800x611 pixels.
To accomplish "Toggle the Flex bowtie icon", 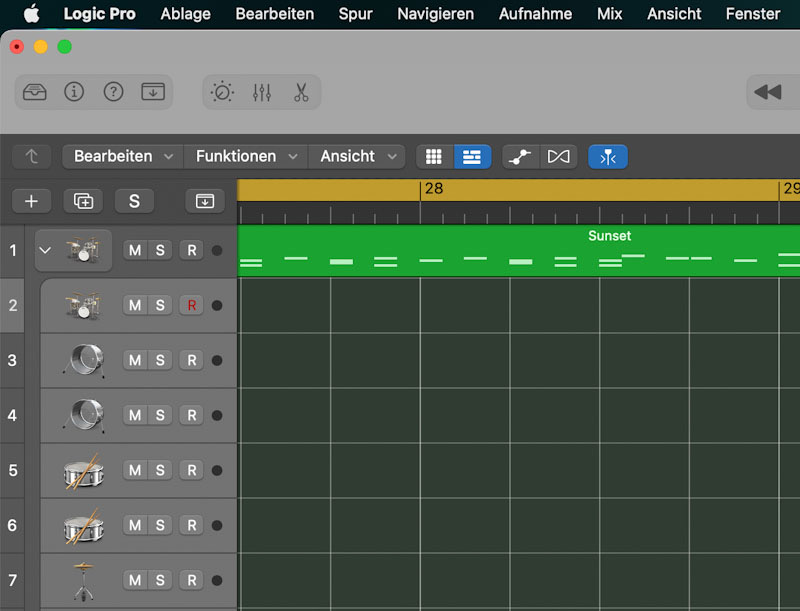I will click(558, 157).
